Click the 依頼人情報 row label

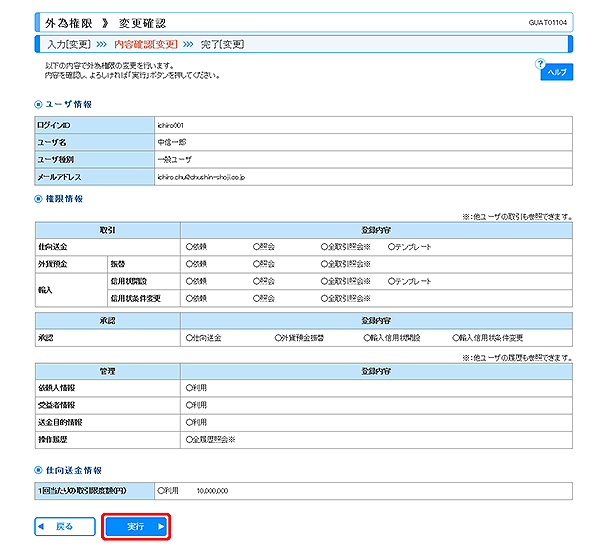(x=56, y=388)
